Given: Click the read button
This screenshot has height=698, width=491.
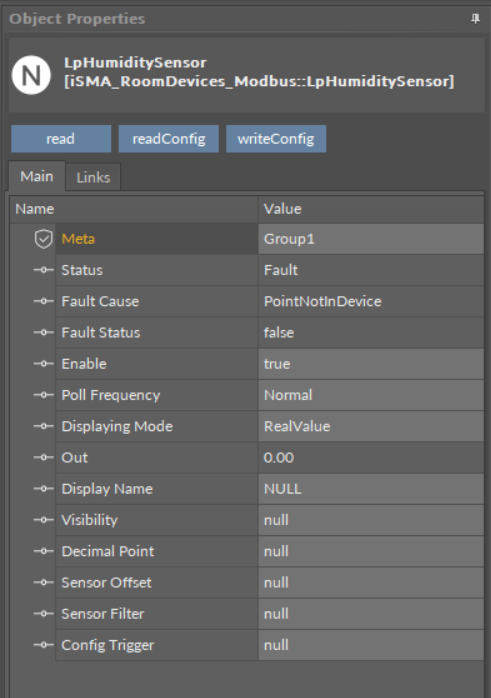Looking at the screenshot, I should tap(61, 139).
